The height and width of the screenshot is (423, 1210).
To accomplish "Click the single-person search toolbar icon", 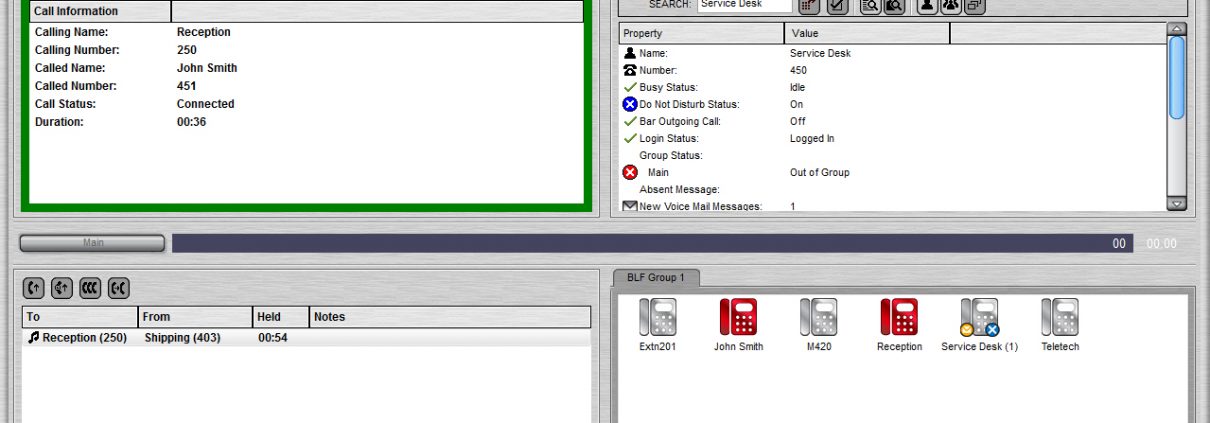I will click(x=926, y=6).
